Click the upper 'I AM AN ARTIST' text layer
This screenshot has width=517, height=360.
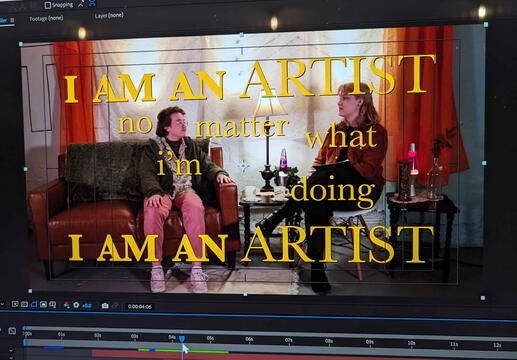point(250,78)
